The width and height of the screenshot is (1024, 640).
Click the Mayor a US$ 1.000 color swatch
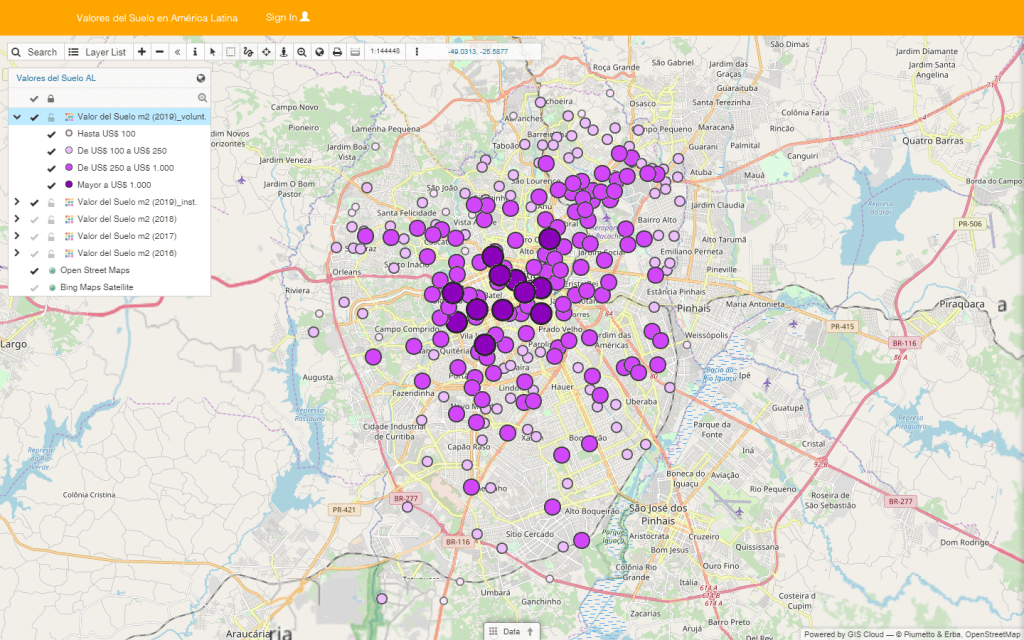click(x=69, y=185)
